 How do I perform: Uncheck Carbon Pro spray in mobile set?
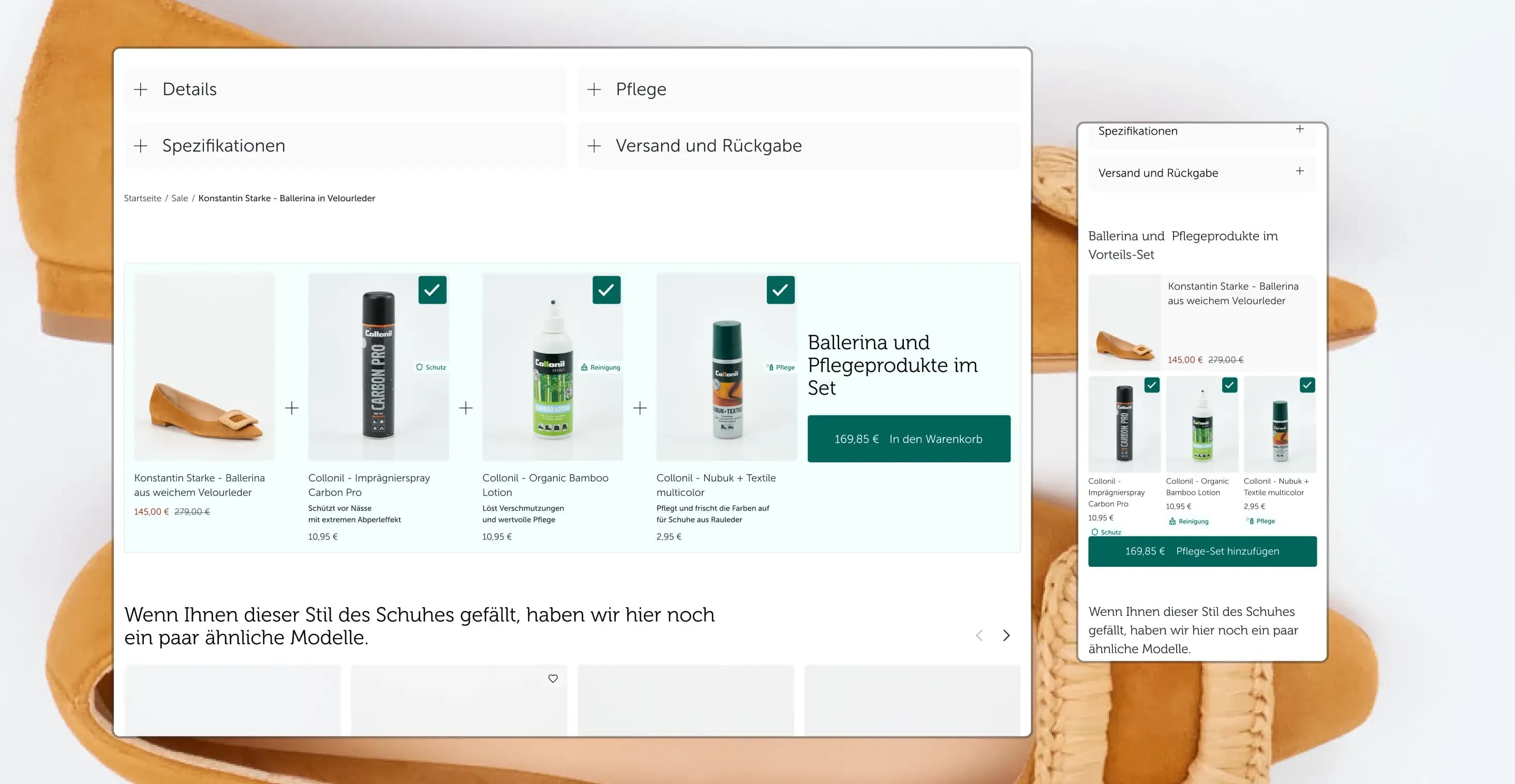(x=1152, y=385)
